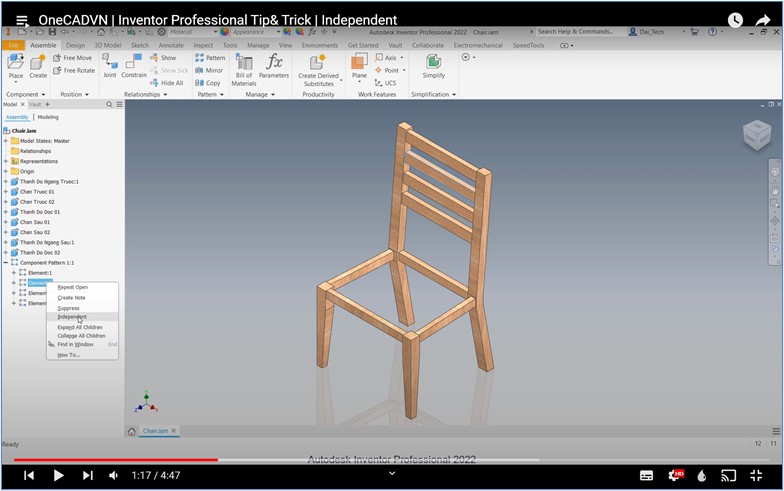Open the Relationships panel dropdown
Viewport: 784px width, 491px height.
[x=146, y=94]
